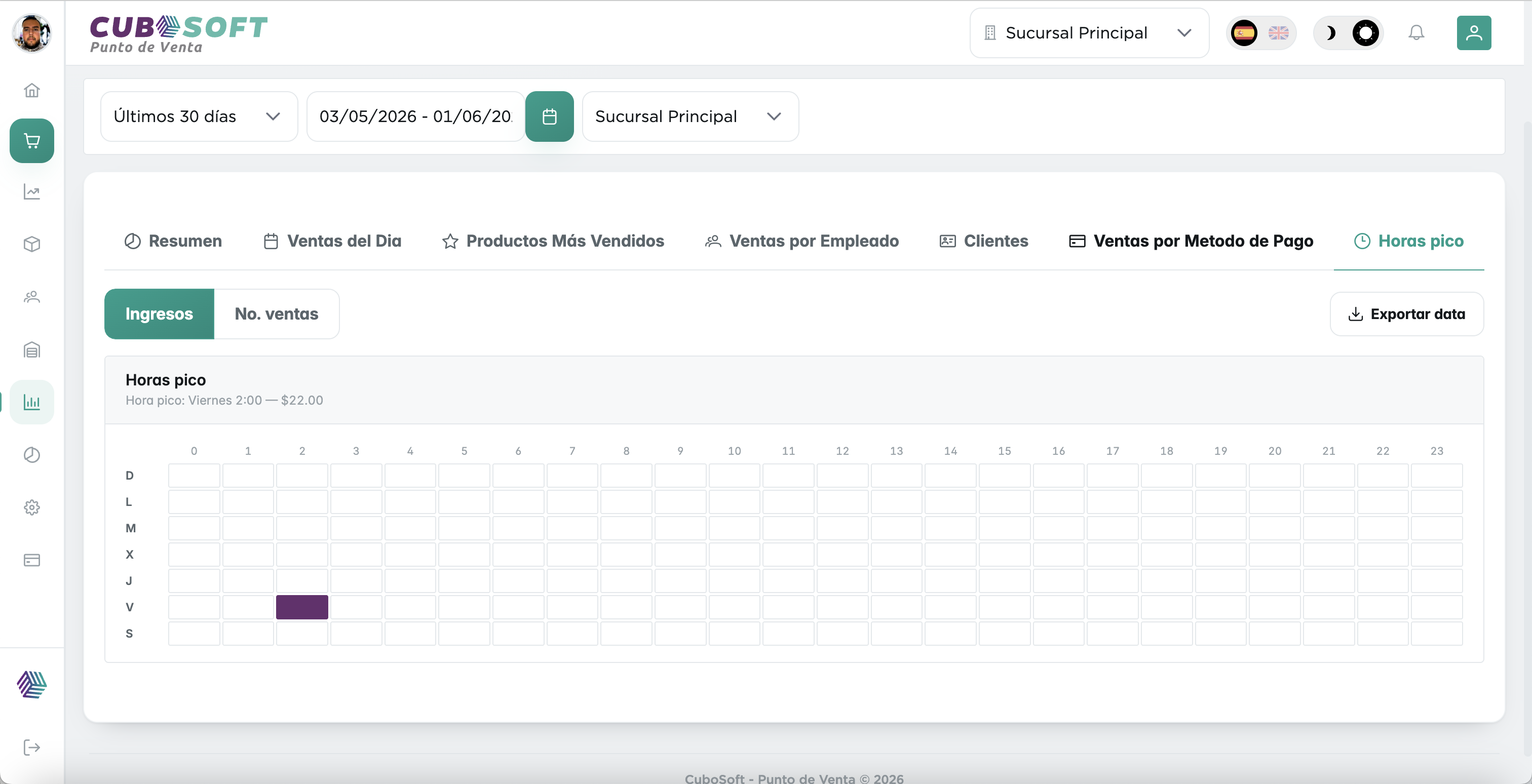
Task: Open header Sucursal Principal branch selector
Action: click(1088, 33)
